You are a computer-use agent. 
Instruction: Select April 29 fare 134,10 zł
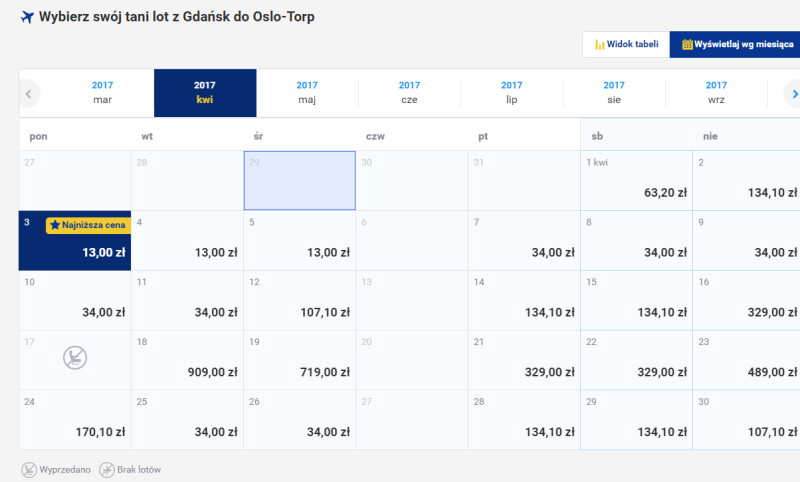click(x=636, y=420)
